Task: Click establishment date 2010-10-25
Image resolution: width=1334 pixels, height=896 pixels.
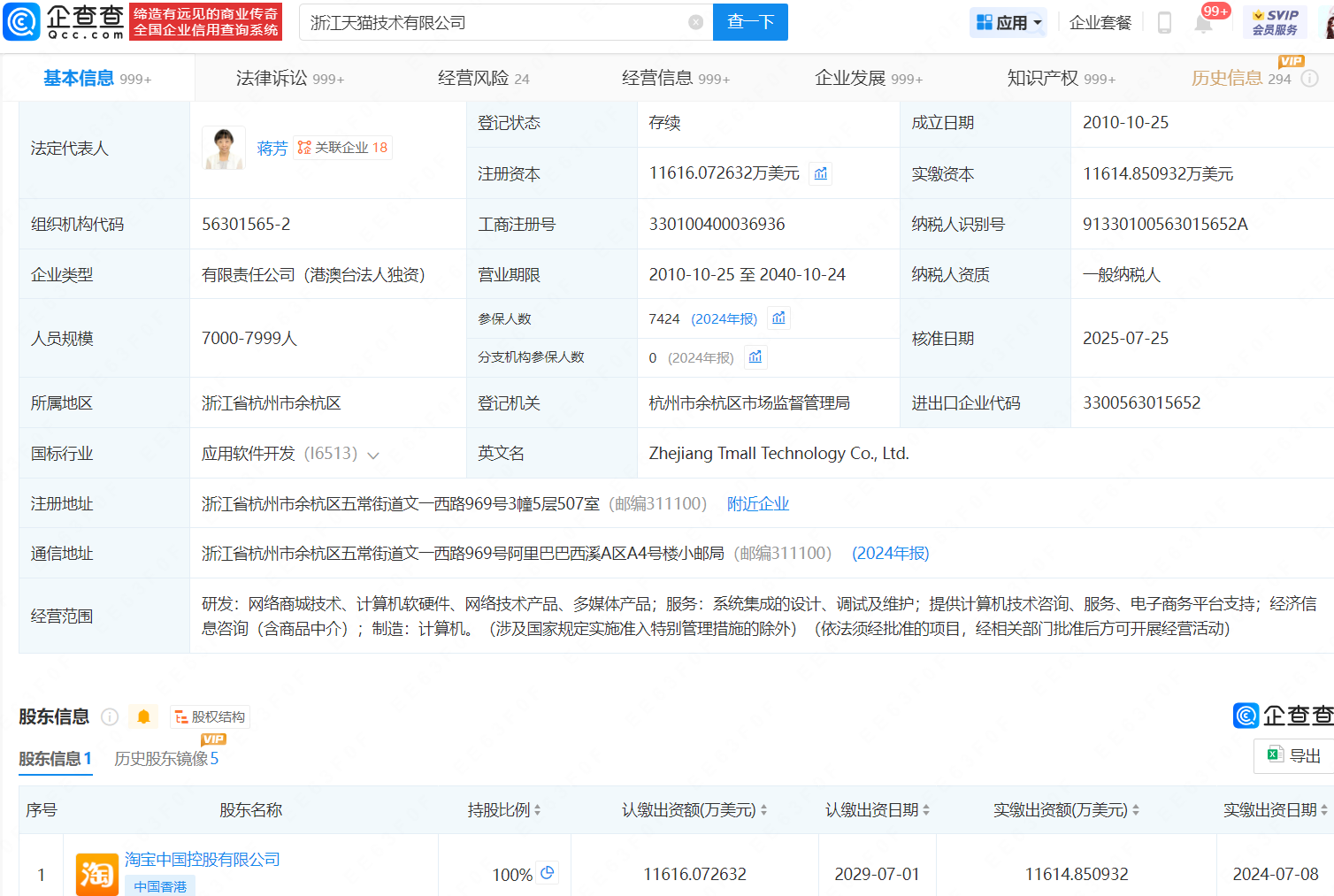Action: (1125, 122)
